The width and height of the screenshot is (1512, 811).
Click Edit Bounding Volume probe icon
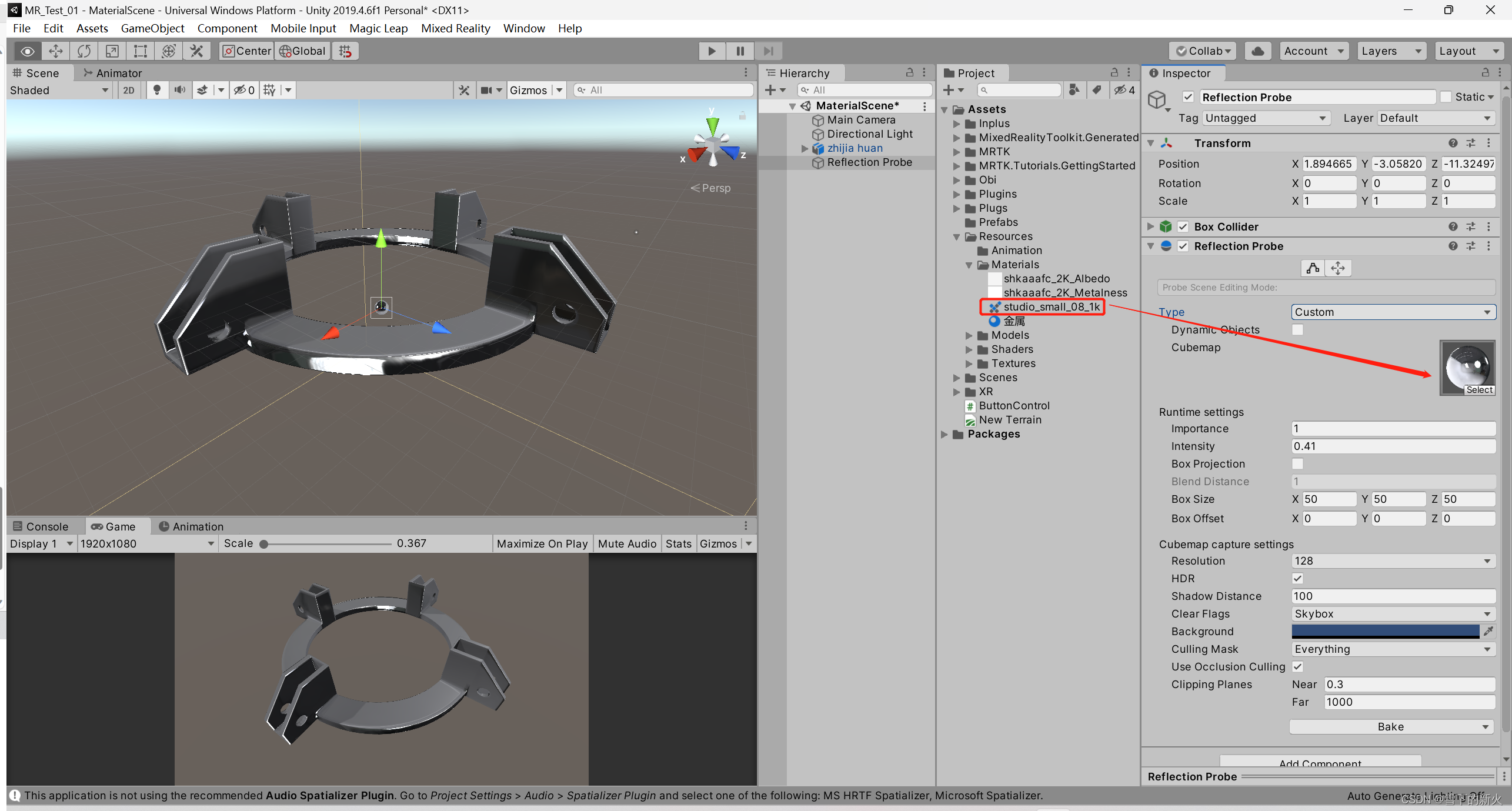point(1313,268)
